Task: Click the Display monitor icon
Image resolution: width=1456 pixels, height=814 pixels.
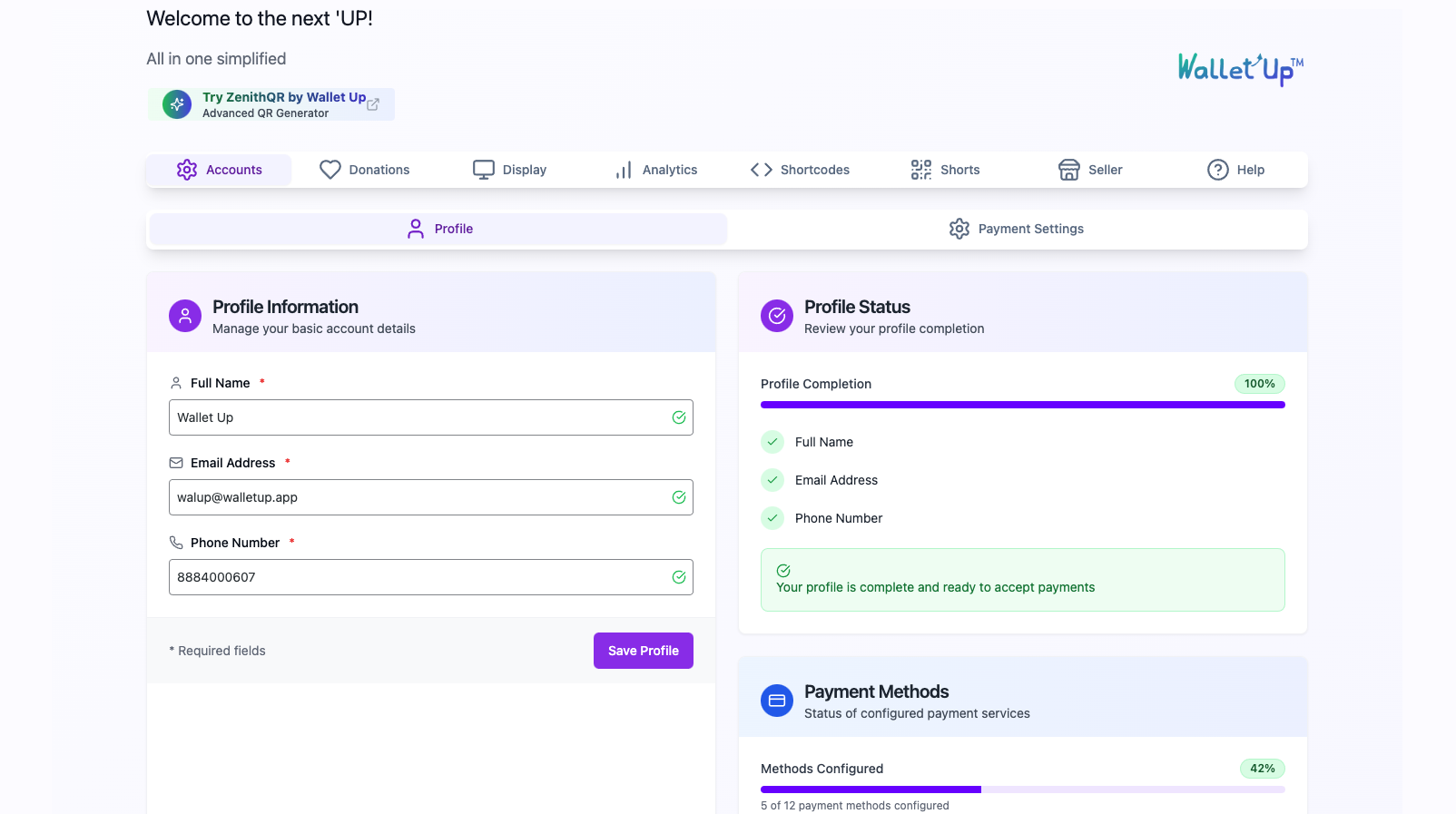Action: coord(484,170)
